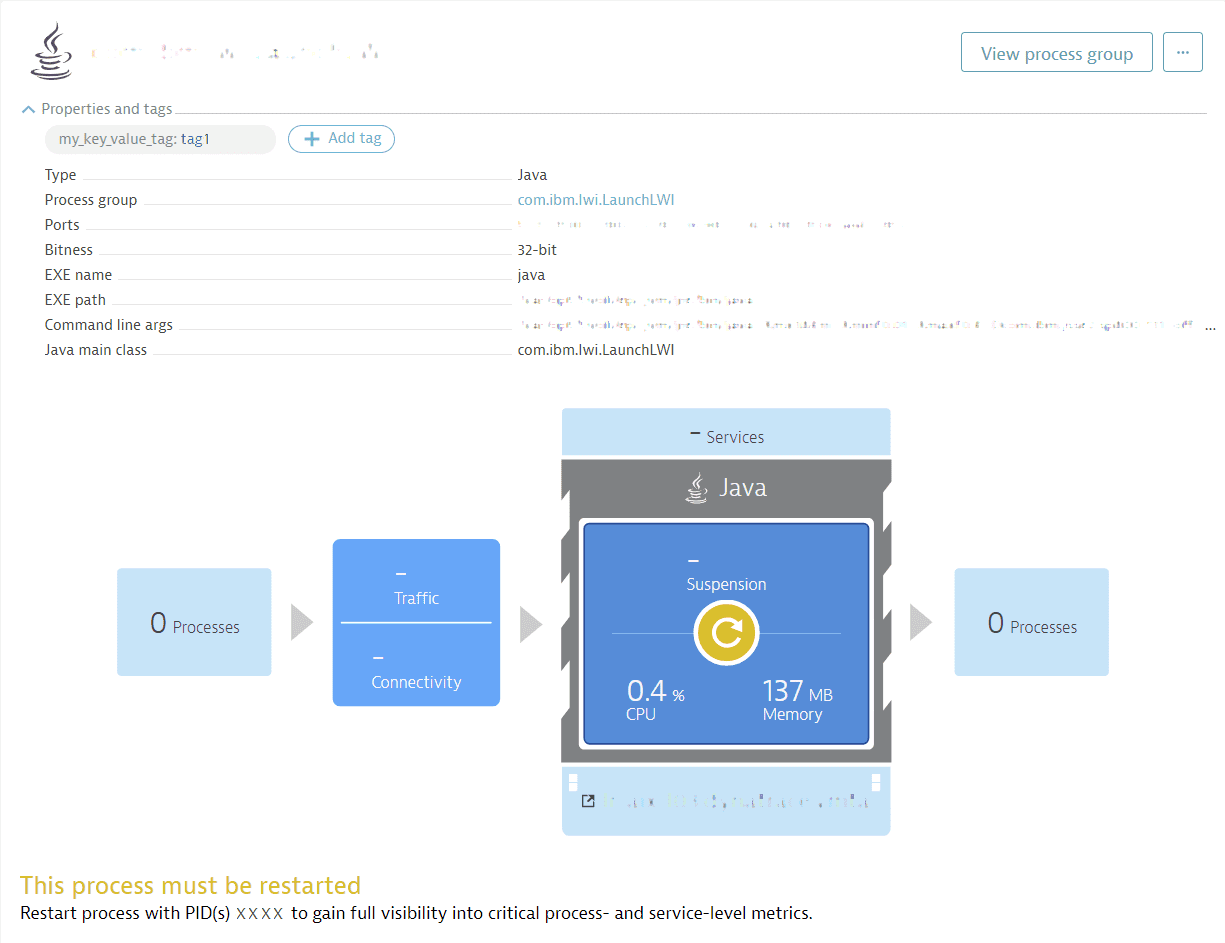Open the com.ibm.lwi.LaunchLWI process group link
Viewport: 1225px width, 943px height.
(x=596, y=200)
